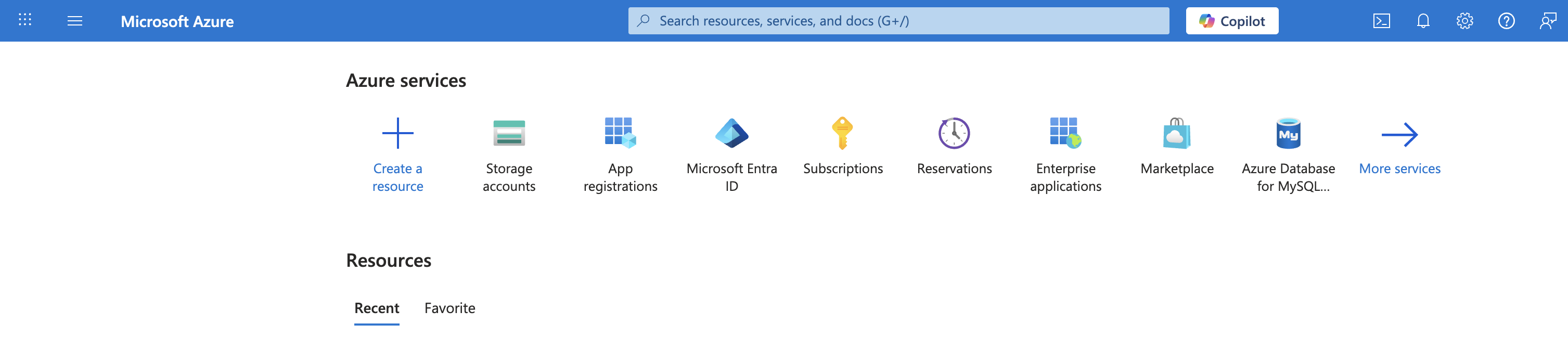The image size is (1568, 337).
Task: Open the feedback person icon
Action: click(x=1548, y=21)
